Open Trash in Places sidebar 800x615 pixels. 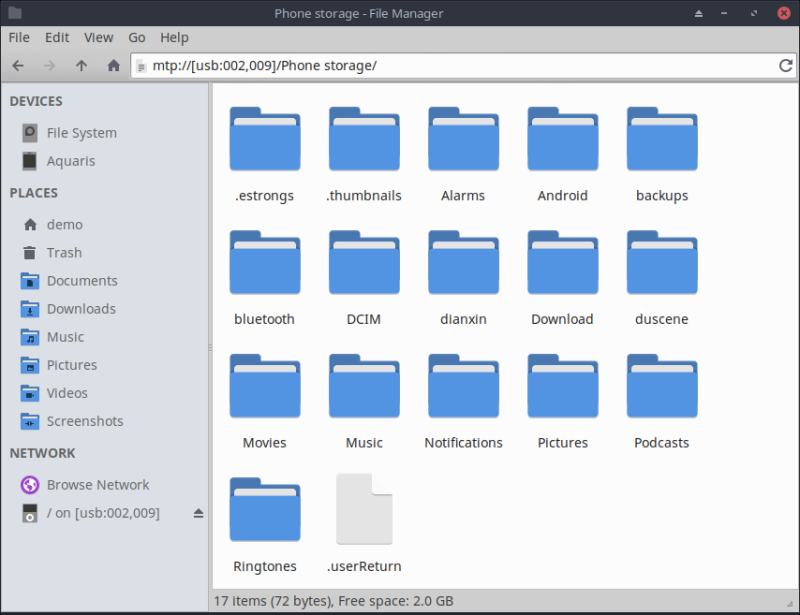pyautogui.click(x=64, y=253)
